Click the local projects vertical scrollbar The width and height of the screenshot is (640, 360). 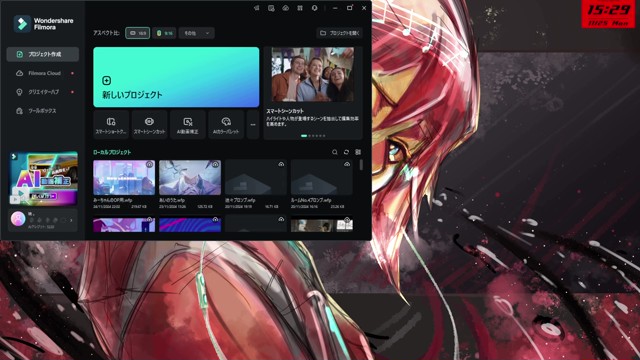pyautogui.click(x=361, y=165)
